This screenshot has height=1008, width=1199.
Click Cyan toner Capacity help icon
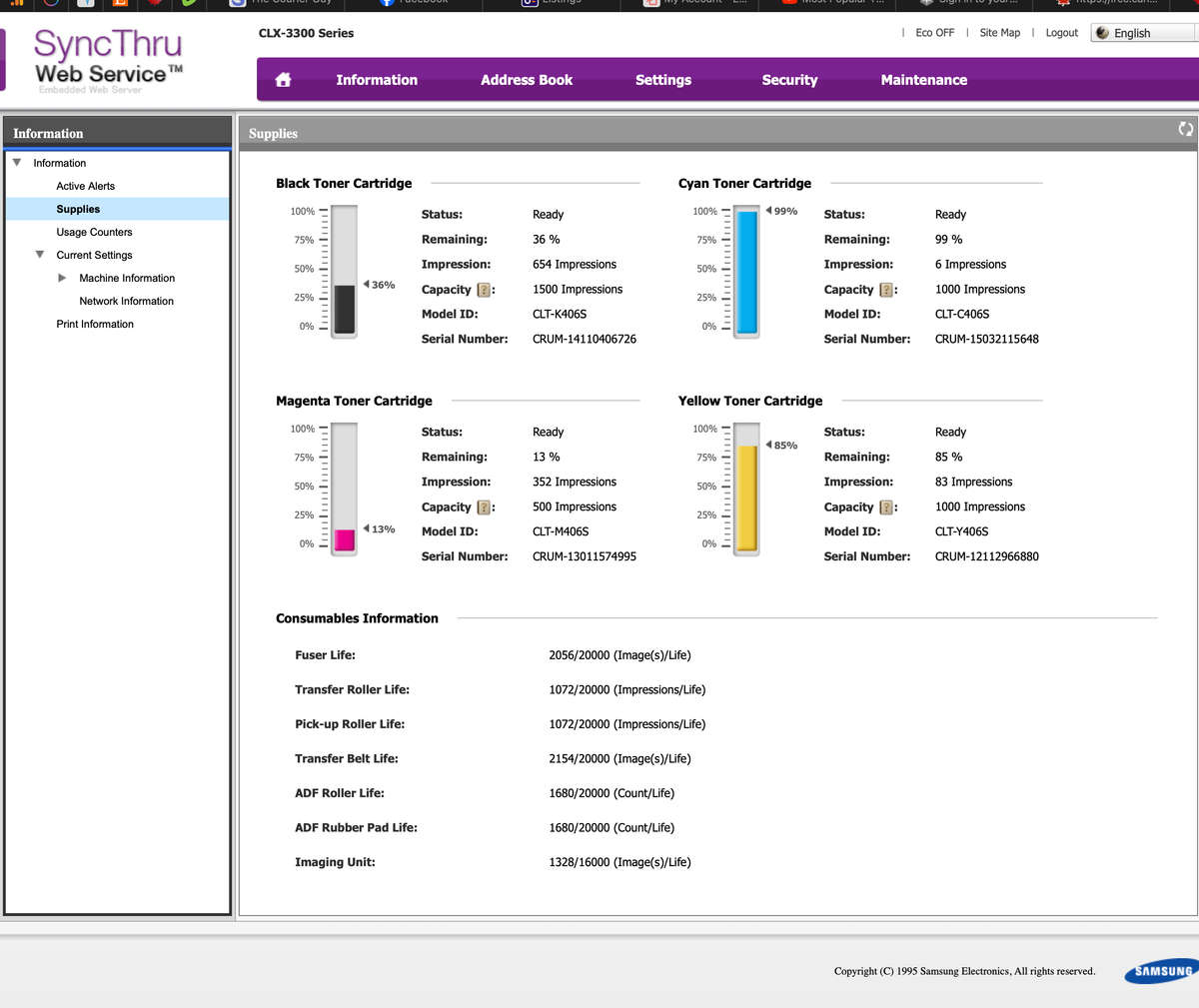pos(886,290)
